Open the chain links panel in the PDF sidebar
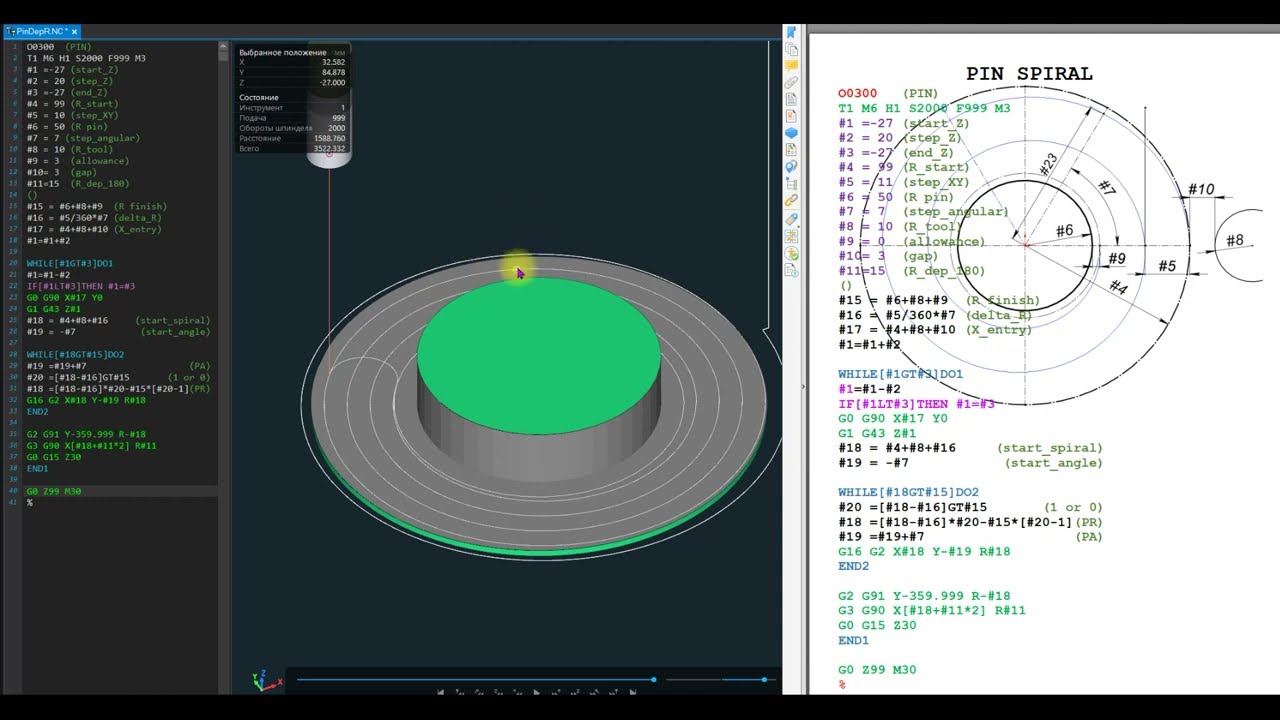This screenshot has width=1280, height=720. [791, 200]
